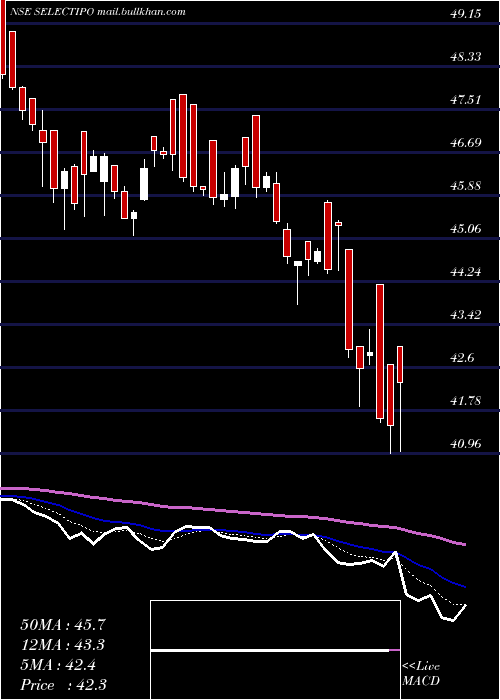Select the 43.42 price label
500x700 pixels.
465,315
